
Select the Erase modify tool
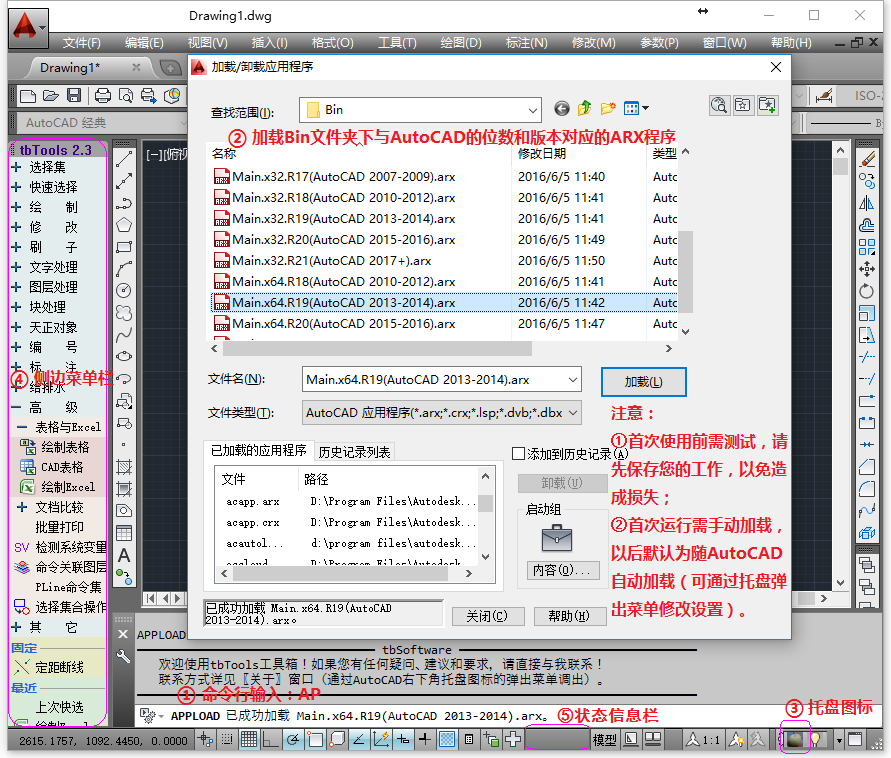pos(867,160)
